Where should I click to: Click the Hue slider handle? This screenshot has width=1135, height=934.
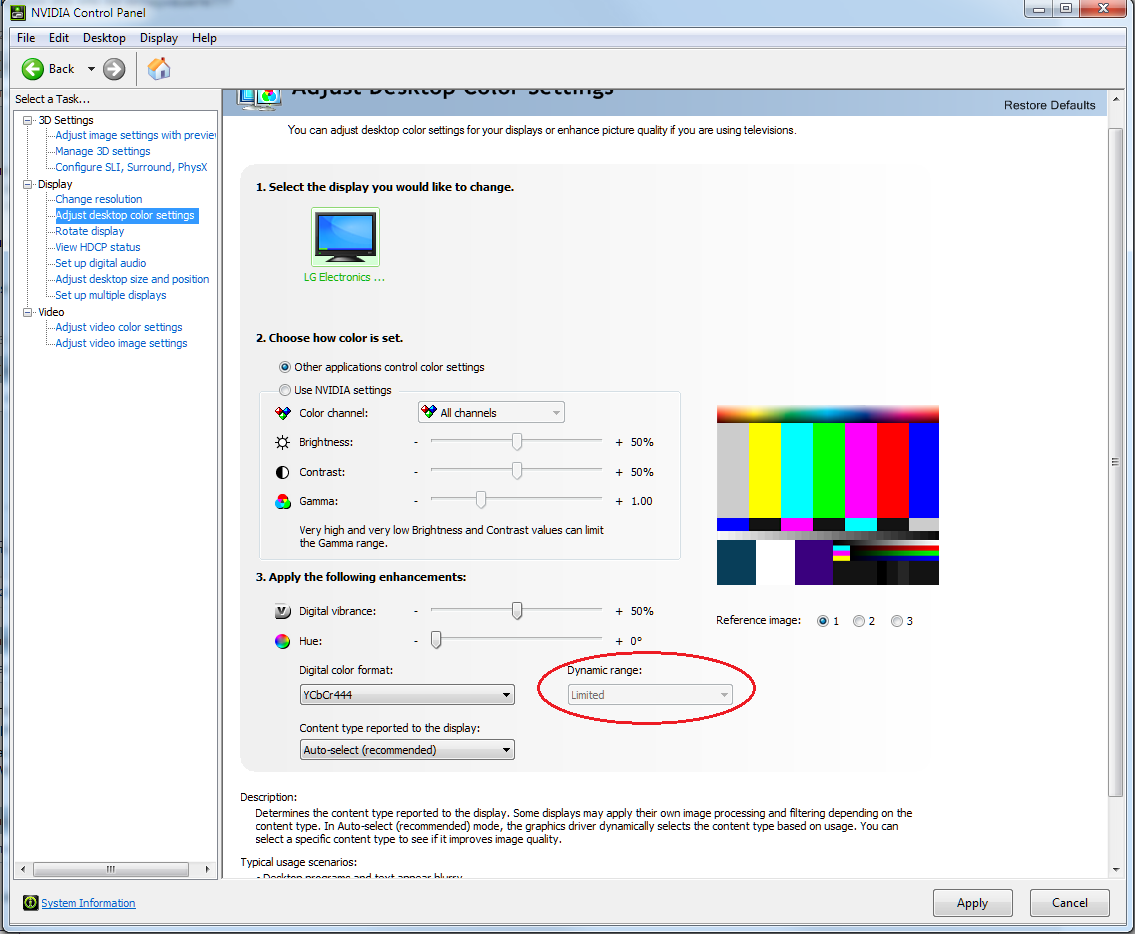tap(436, 640)
